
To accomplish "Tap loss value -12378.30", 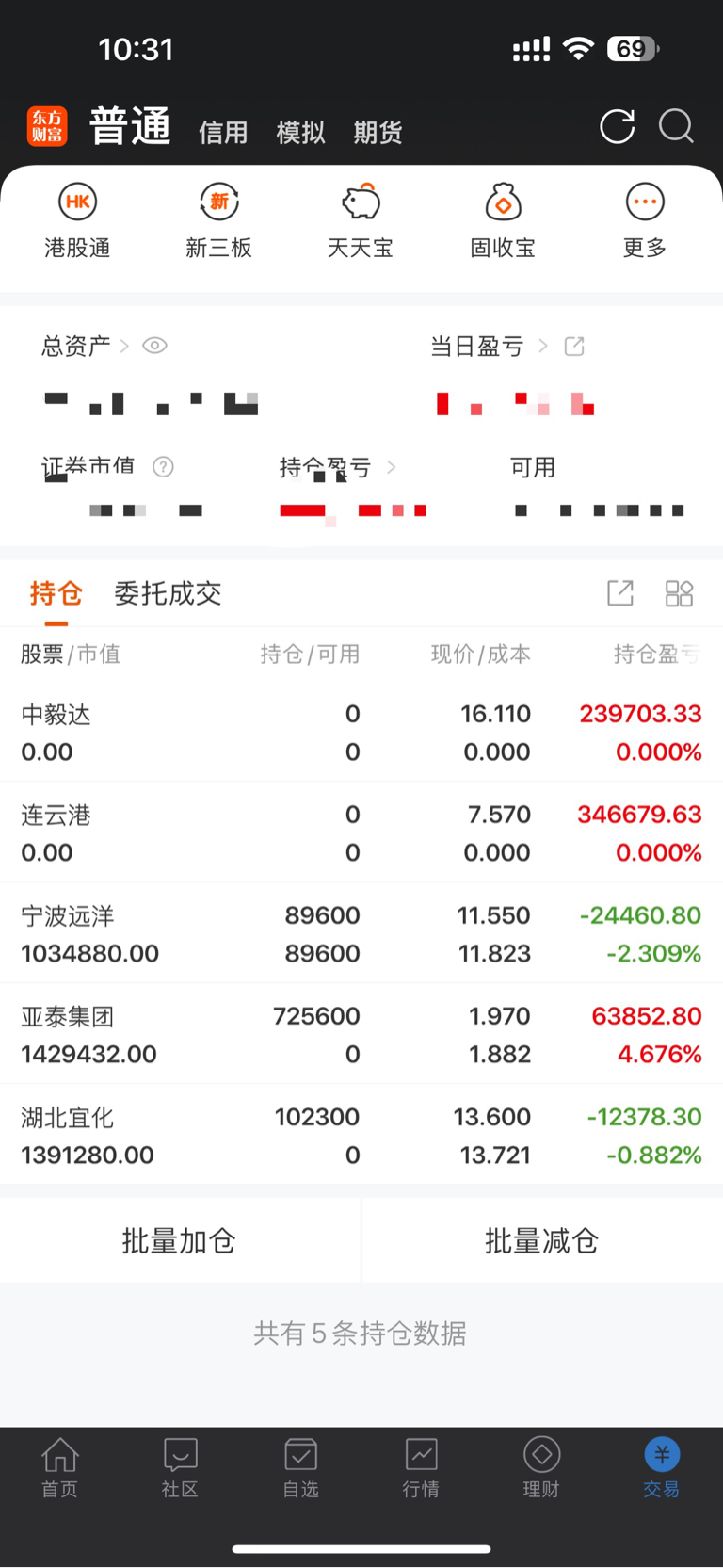I will (644, 1117).
